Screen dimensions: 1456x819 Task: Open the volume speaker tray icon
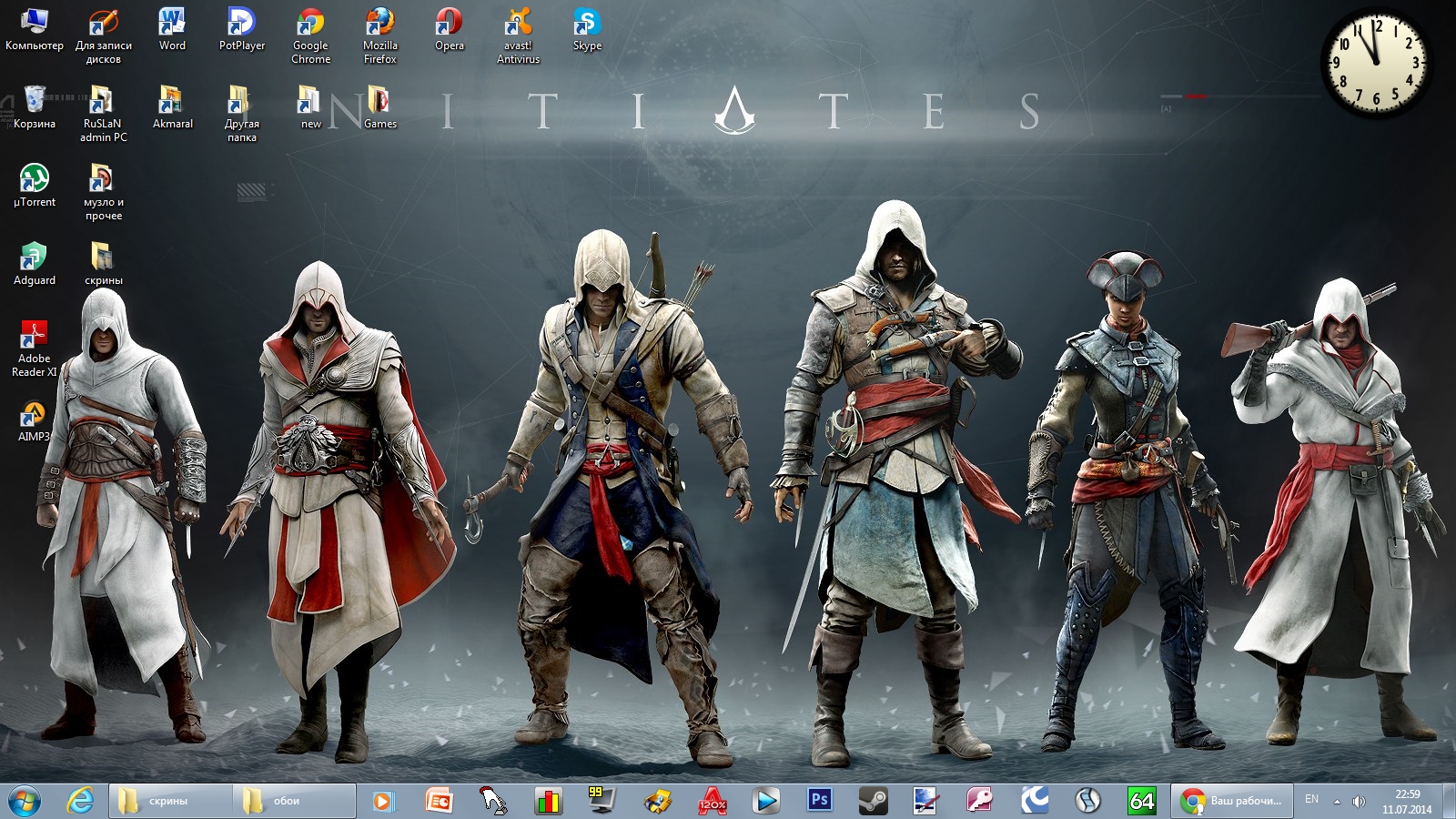1359,802
